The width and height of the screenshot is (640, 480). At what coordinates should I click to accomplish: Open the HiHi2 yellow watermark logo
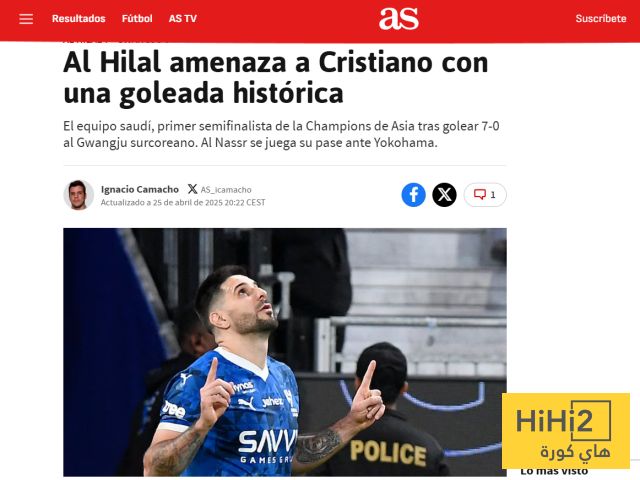click(x=566, y=431)
